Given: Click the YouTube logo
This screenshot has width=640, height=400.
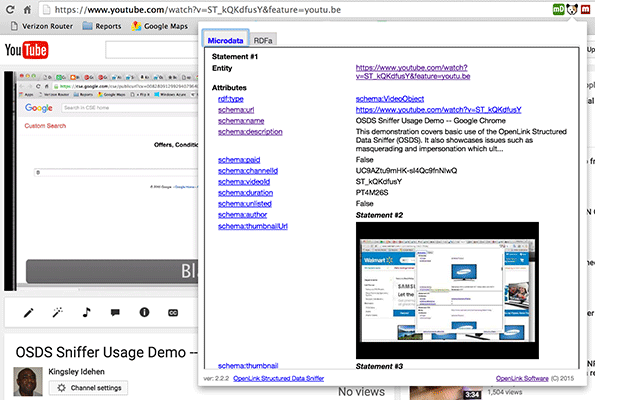Looking at the screenshot, I should pyautogui.click(x=27, y=50).
